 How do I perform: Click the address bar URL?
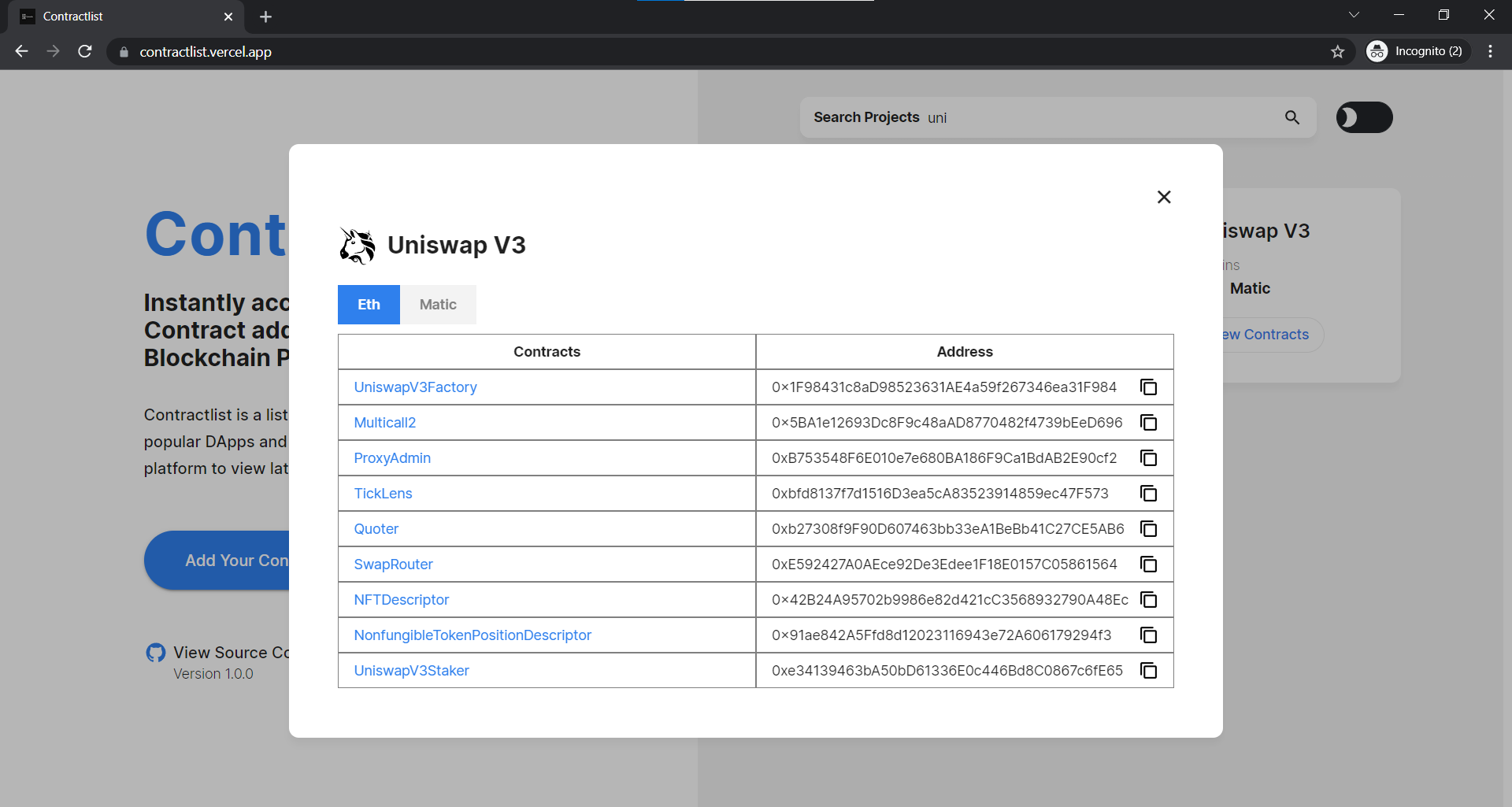click(x=206, y=52)
